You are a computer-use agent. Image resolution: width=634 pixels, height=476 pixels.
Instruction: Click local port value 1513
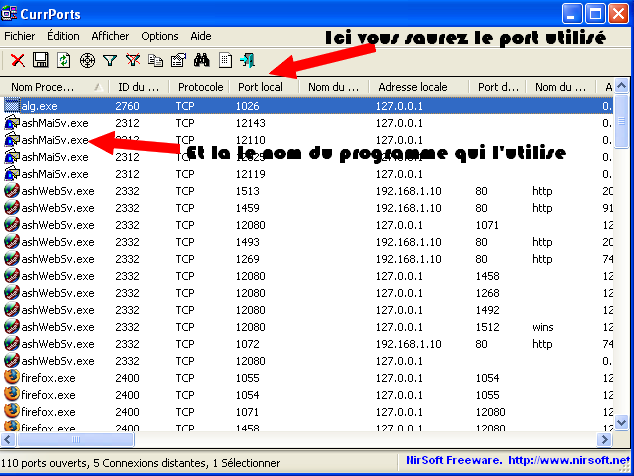(x=247, y=191)
